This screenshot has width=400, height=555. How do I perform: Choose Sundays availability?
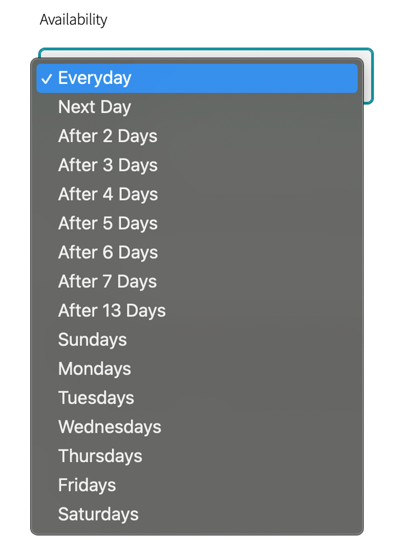[197, 339]
